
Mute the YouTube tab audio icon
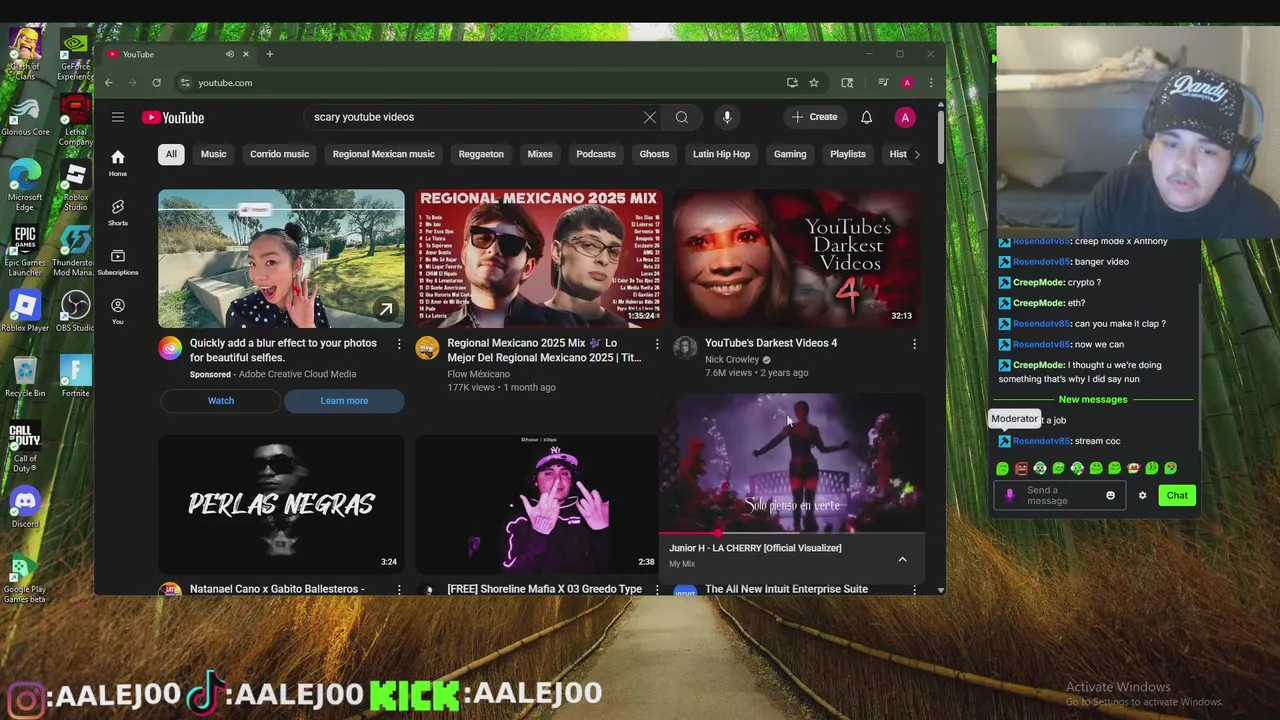pos(229,54)
